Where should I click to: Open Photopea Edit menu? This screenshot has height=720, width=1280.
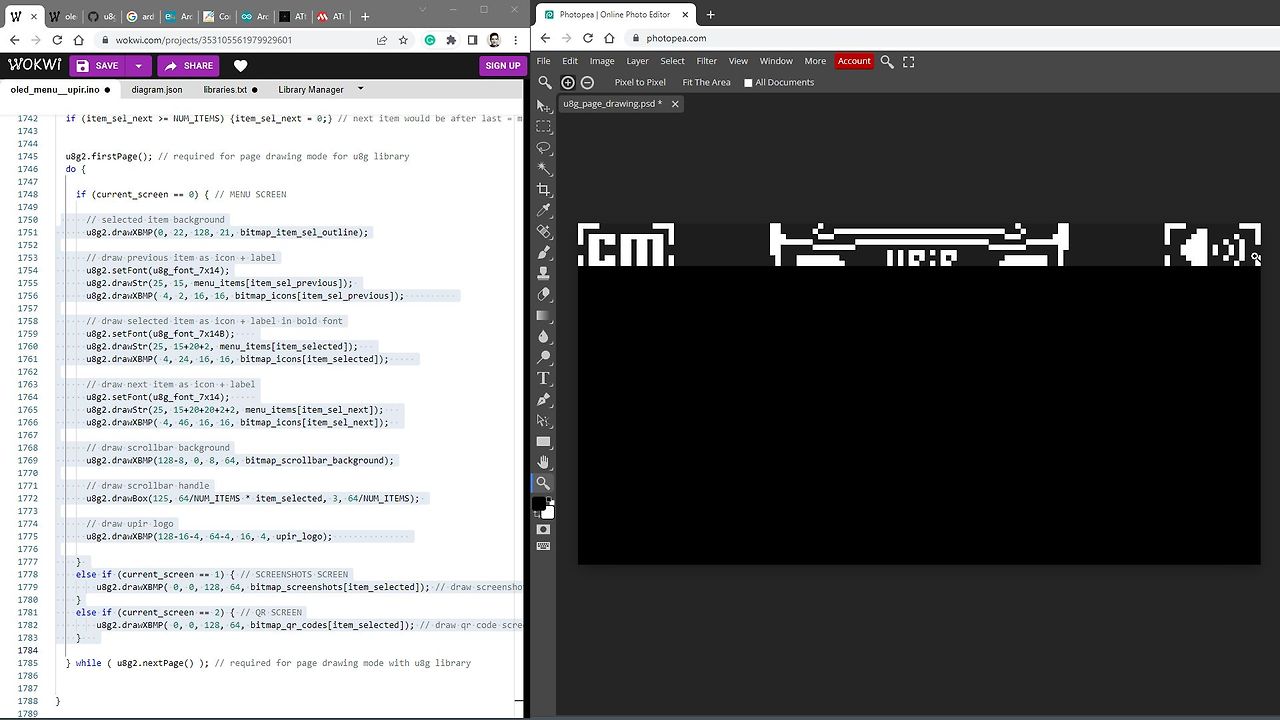click(570, 61)
